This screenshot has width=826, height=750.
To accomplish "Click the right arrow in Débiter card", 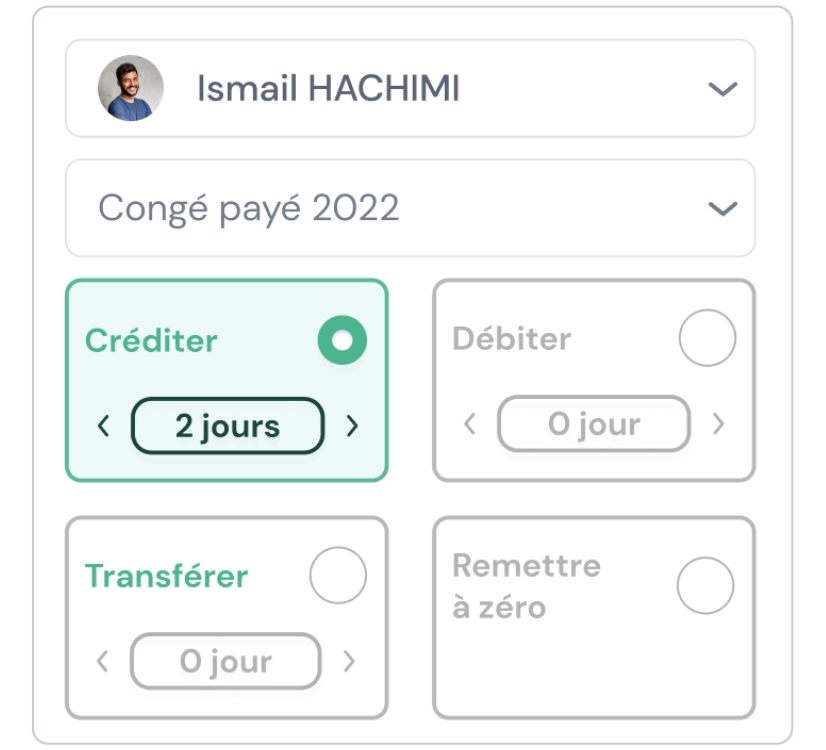I will pos(719,423).
